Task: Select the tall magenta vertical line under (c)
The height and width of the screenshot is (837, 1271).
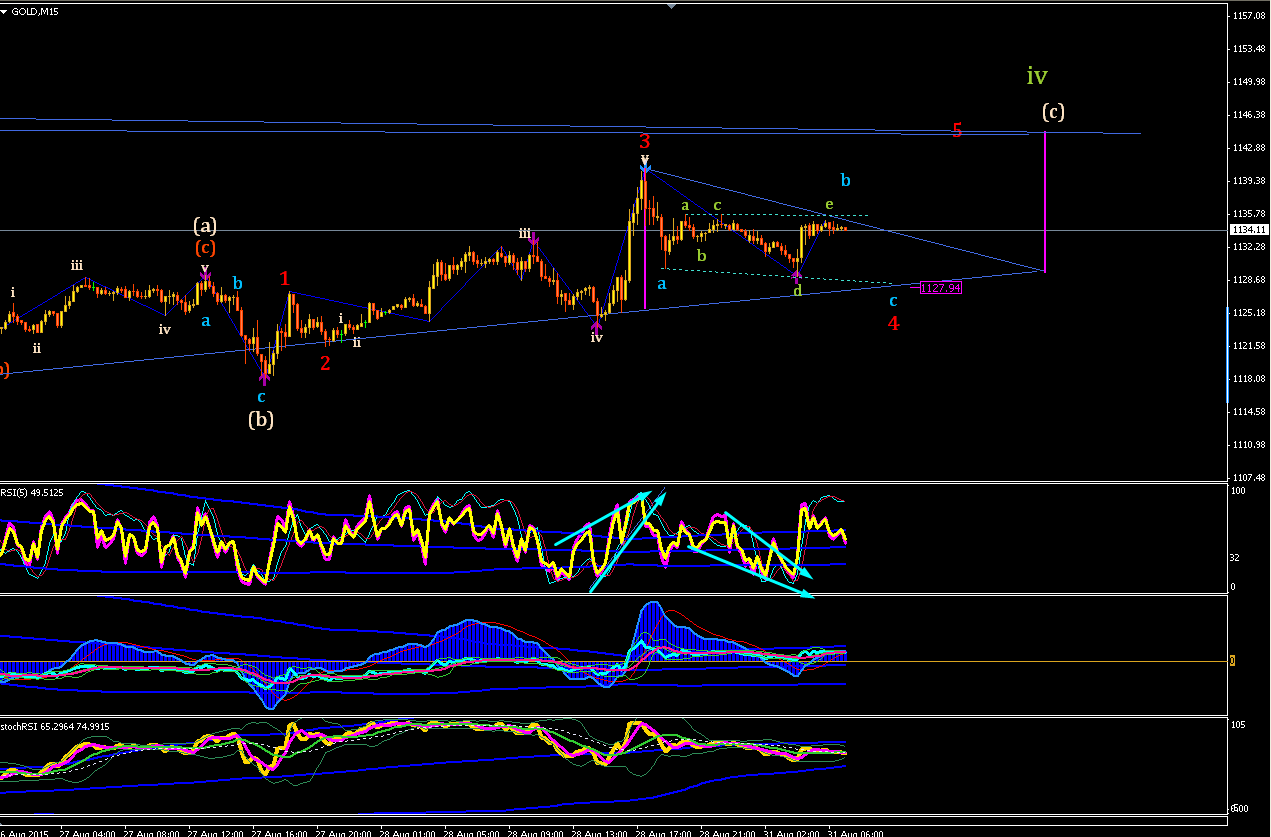Action: coord(1045,201)
